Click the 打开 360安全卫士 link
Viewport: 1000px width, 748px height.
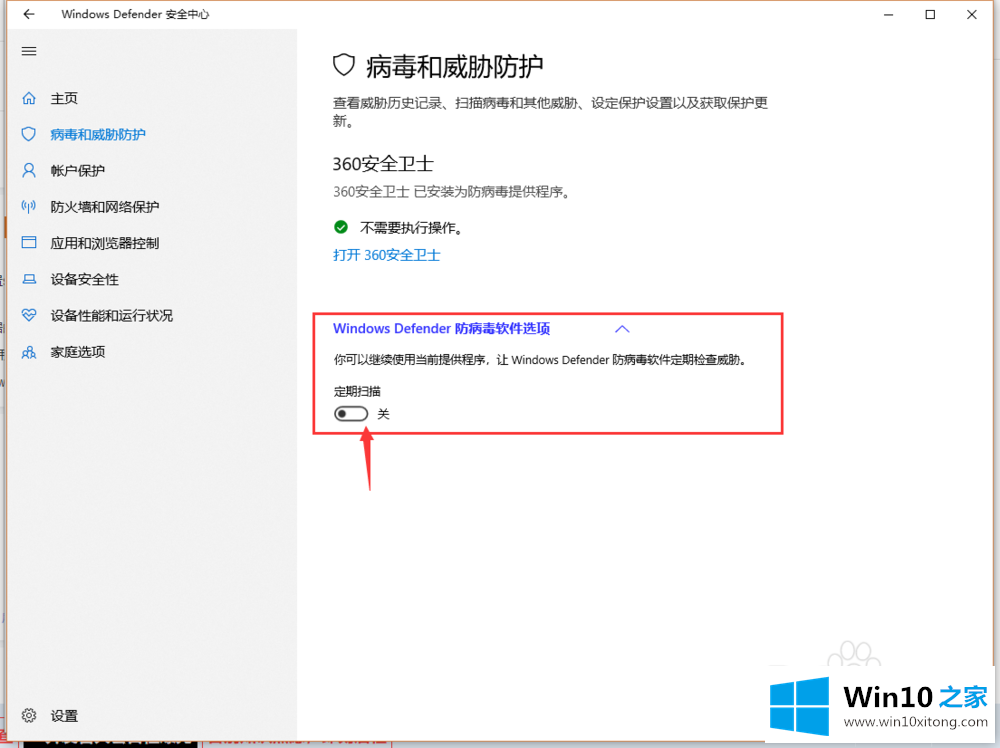coord(386,255)
